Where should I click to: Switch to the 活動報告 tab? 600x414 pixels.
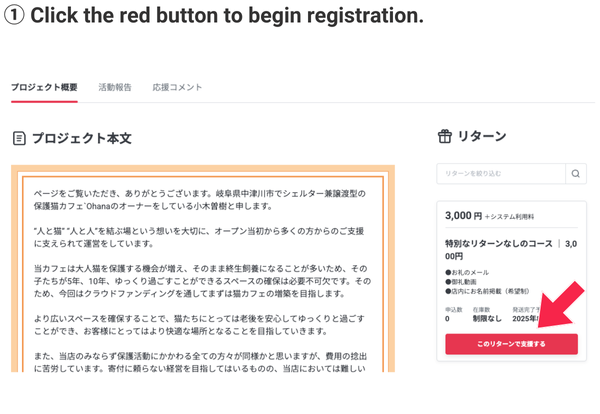click(115, 87)
